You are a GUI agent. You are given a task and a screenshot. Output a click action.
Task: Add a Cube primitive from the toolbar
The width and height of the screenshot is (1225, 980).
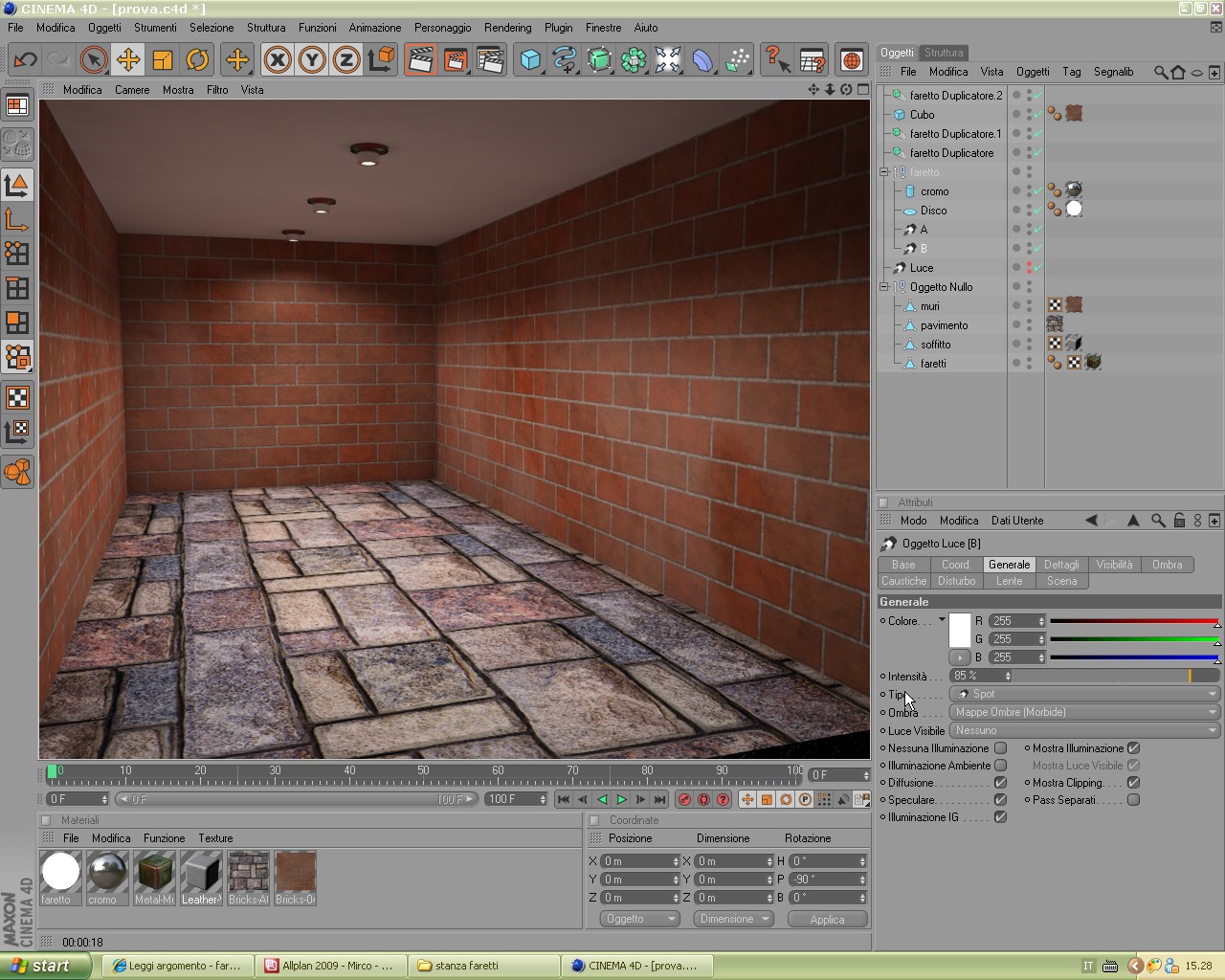[530, 59]
